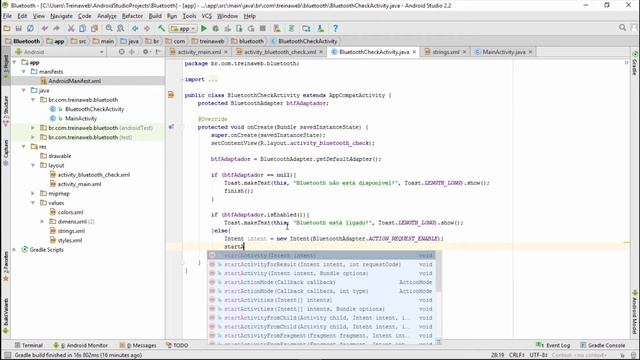Click the Undo arrow icon

pyautogui.click(x=45, y=29)
